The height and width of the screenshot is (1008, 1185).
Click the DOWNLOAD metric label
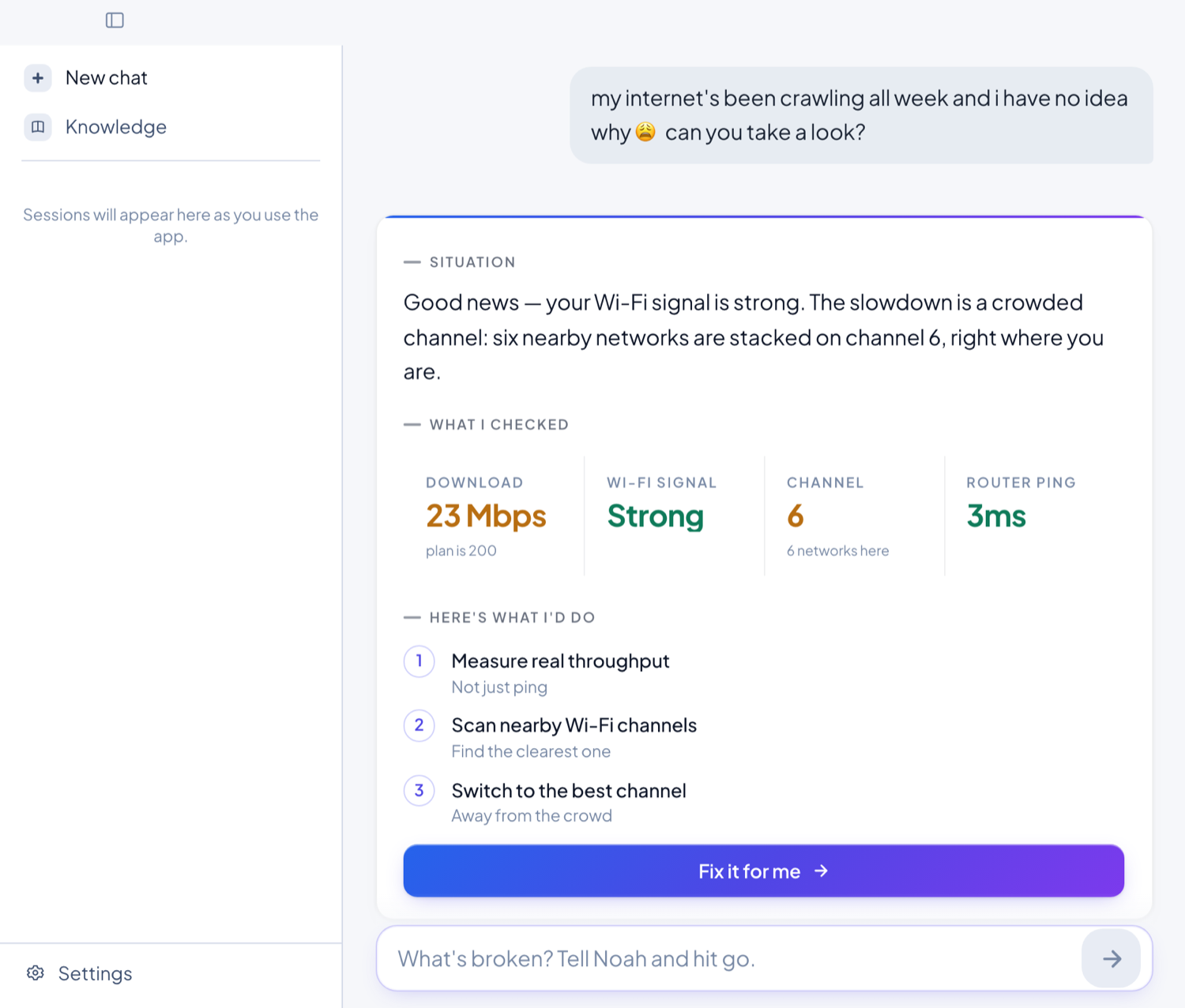pyautogui.click(x=475, y=483)
